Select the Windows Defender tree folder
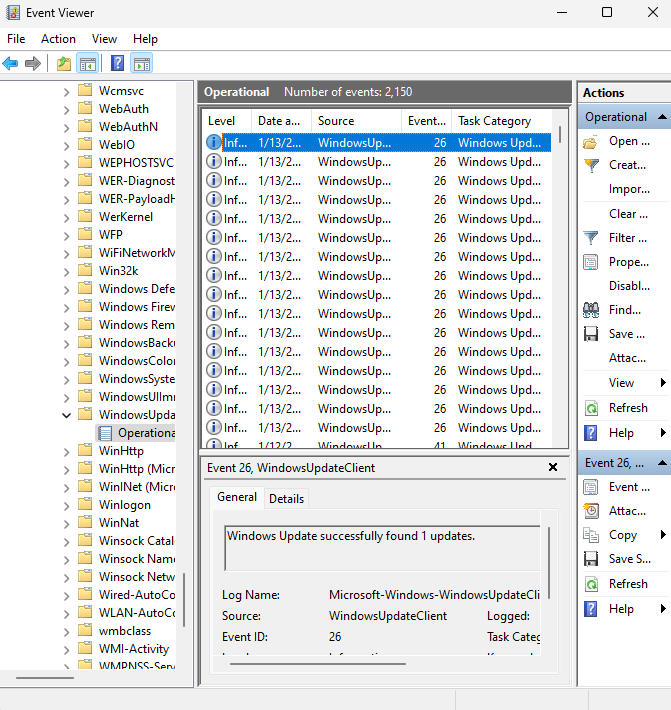 coord(126,289)
